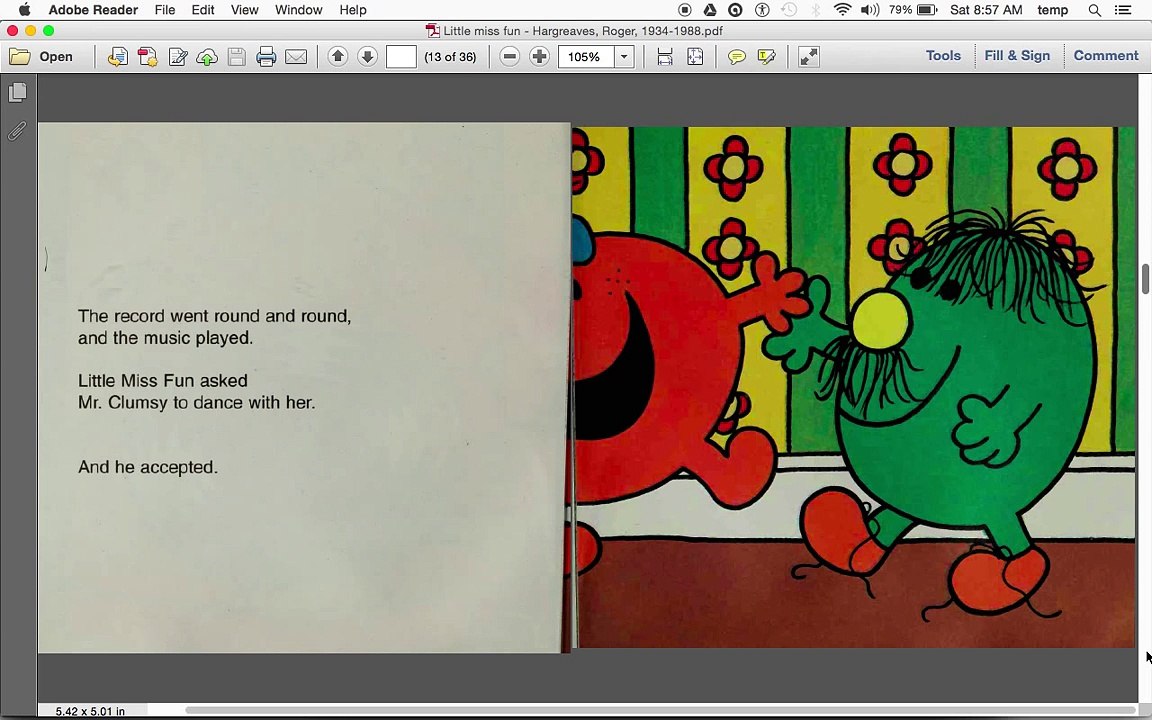Viewport: 1152px width, 720px height.
Task: Click the Google Drive menu bar icon
Action: click(710, 10)
